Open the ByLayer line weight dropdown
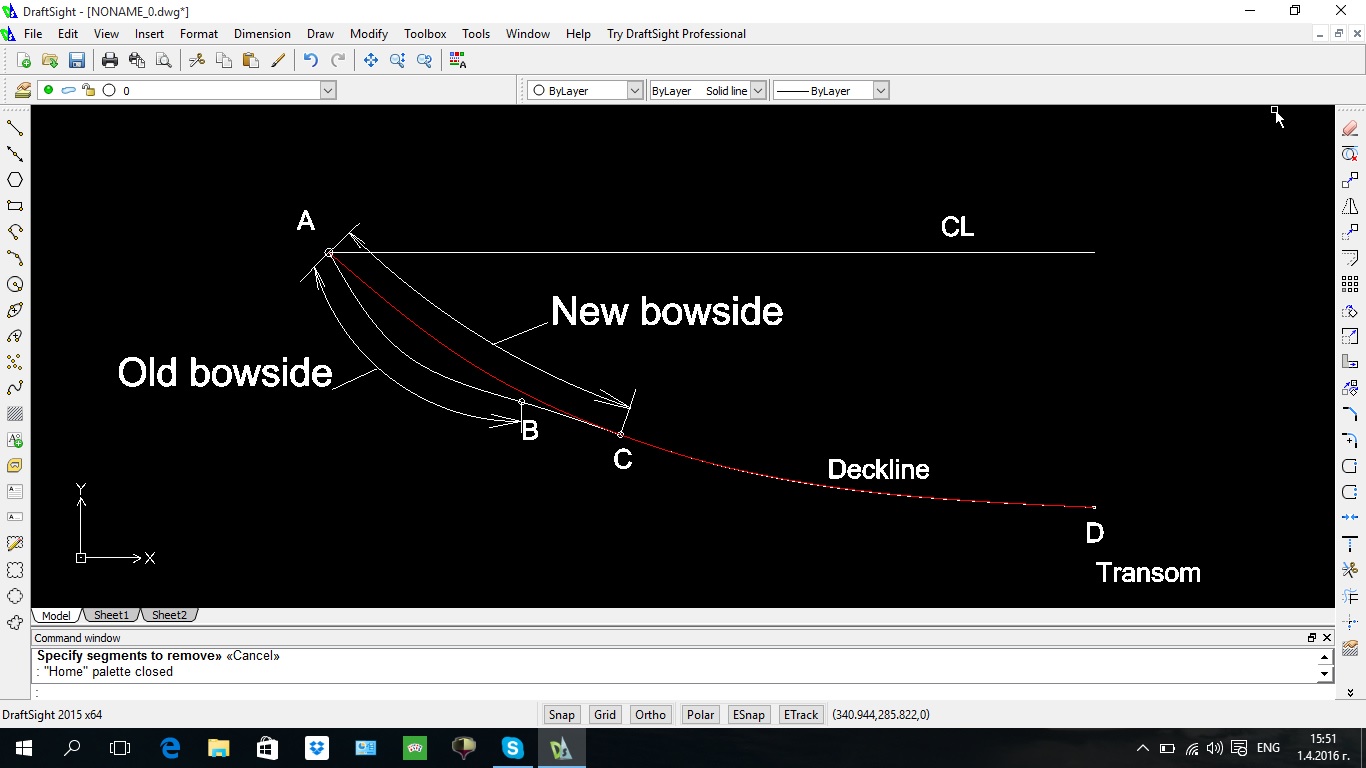The width and height of the screenshot is (1366, 768). (880, 90)
